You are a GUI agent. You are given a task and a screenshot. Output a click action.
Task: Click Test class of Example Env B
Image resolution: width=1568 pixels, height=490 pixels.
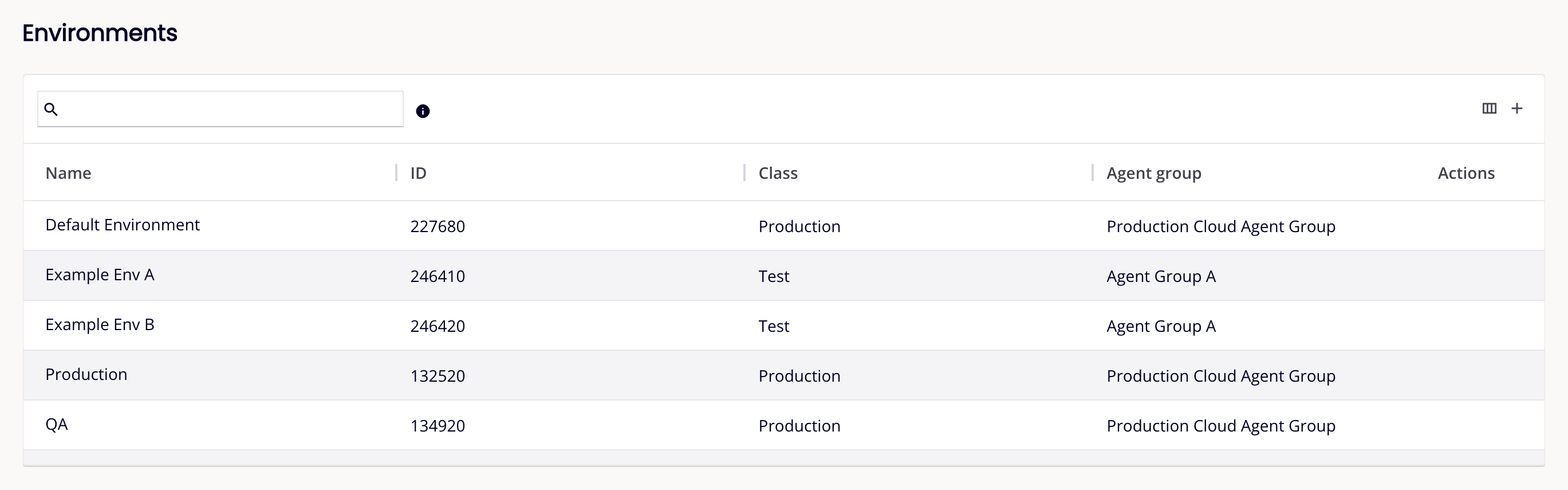click(774, 327)
